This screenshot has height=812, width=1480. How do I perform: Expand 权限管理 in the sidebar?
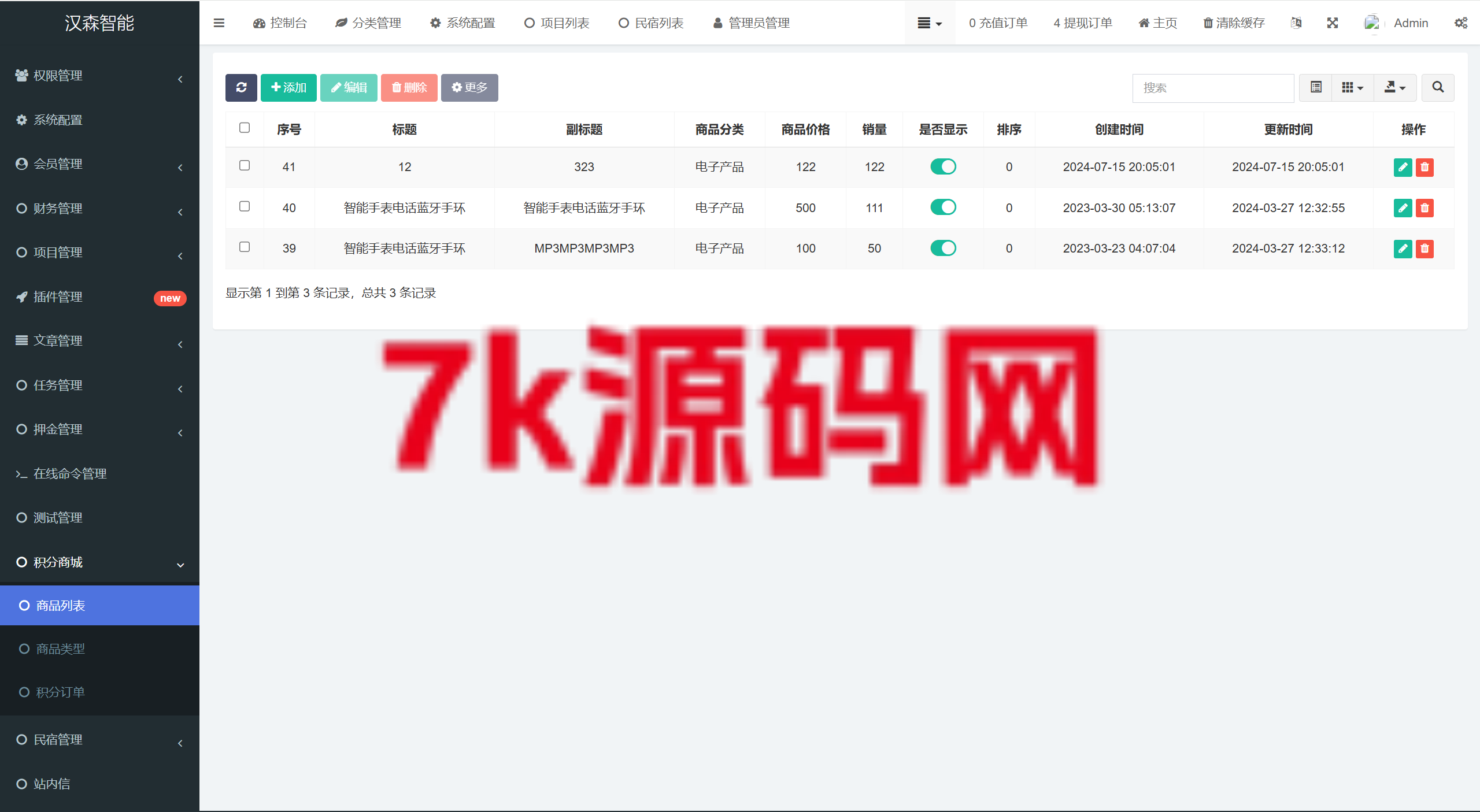pos(99,76)
